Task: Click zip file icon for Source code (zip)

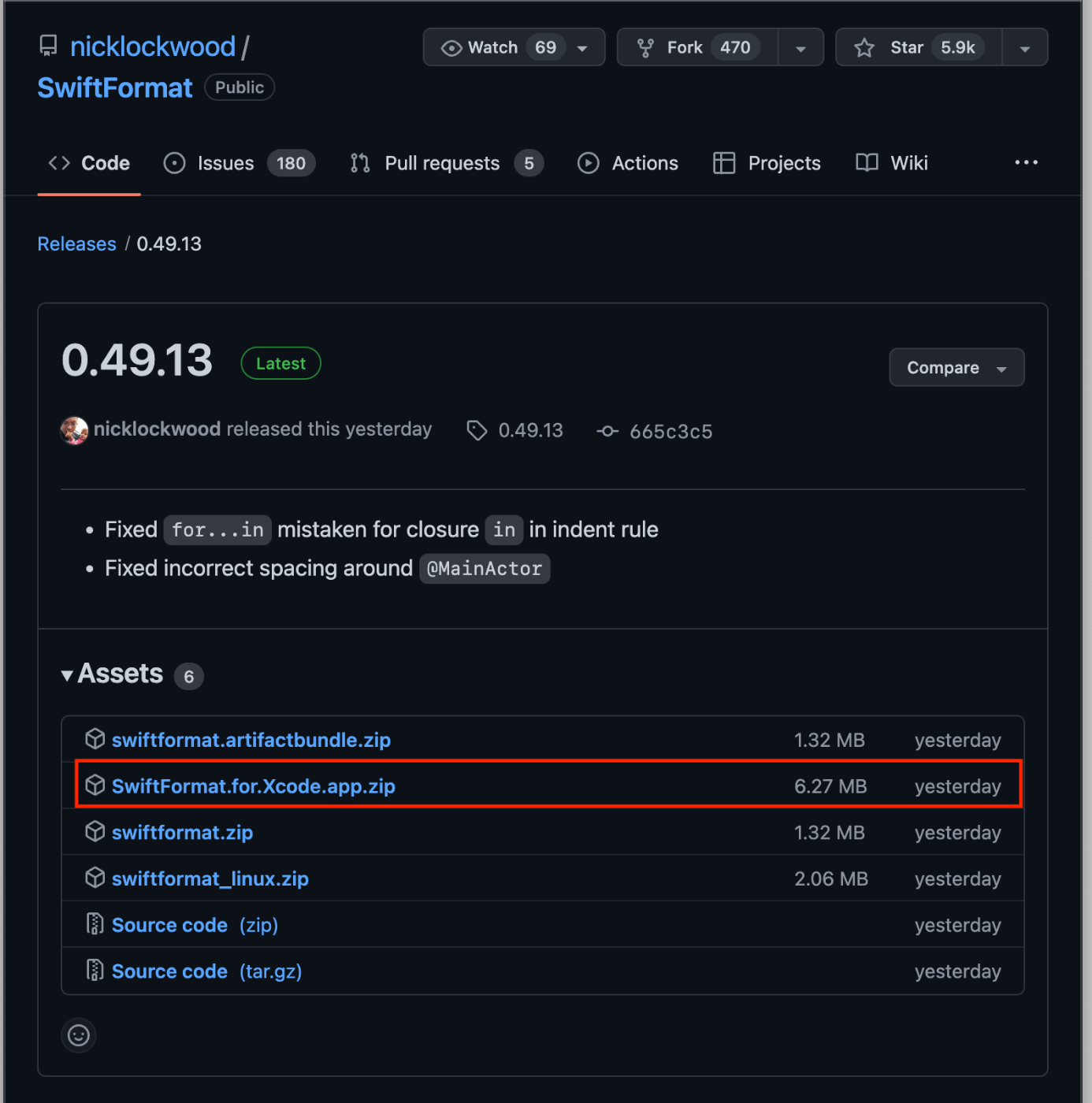Action: coord(95,924)
